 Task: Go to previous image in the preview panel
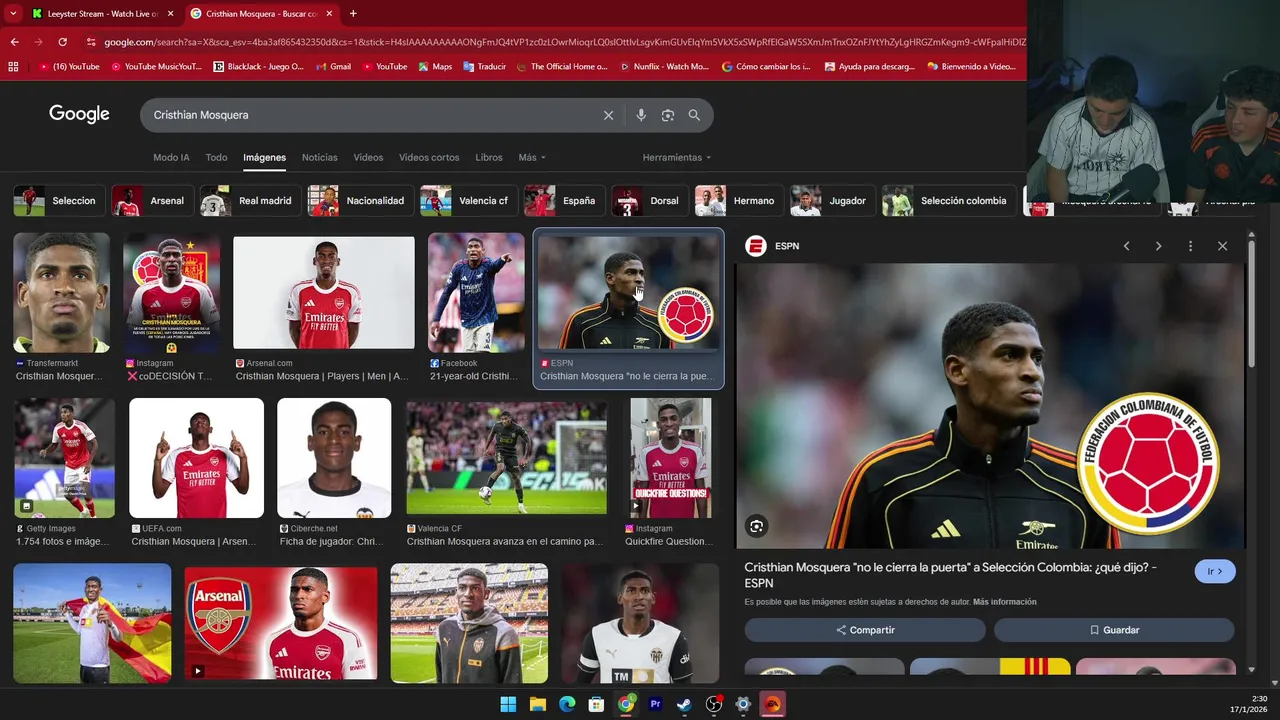[x=1126, y=246]
